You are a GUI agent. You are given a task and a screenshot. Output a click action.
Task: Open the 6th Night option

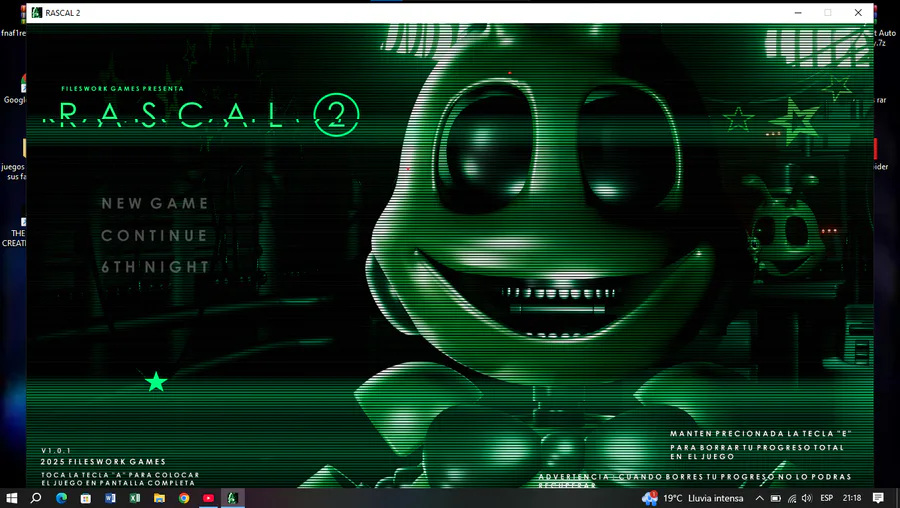156,267
